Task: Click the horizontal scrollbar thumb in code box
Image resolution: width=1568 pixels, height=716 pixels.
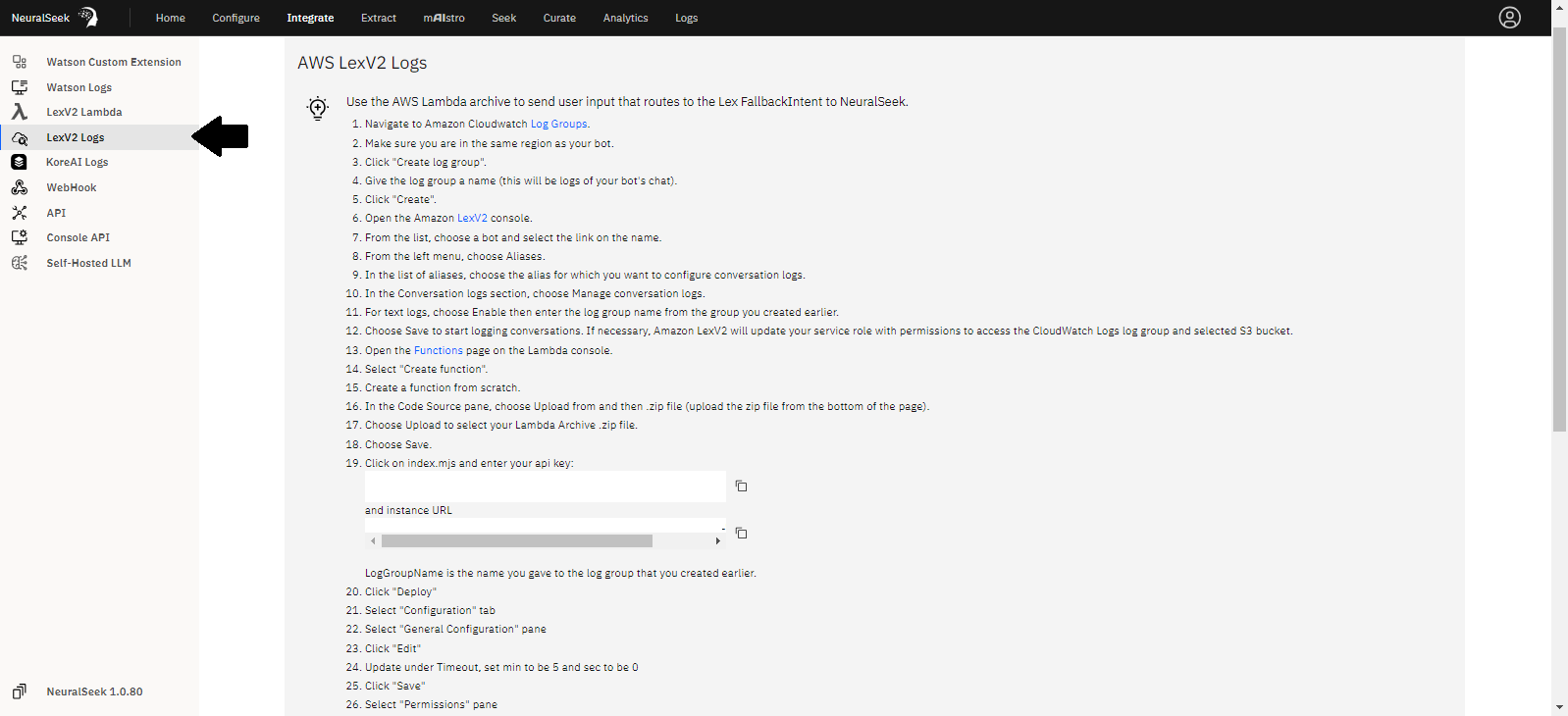Action: tap(517, 540)
